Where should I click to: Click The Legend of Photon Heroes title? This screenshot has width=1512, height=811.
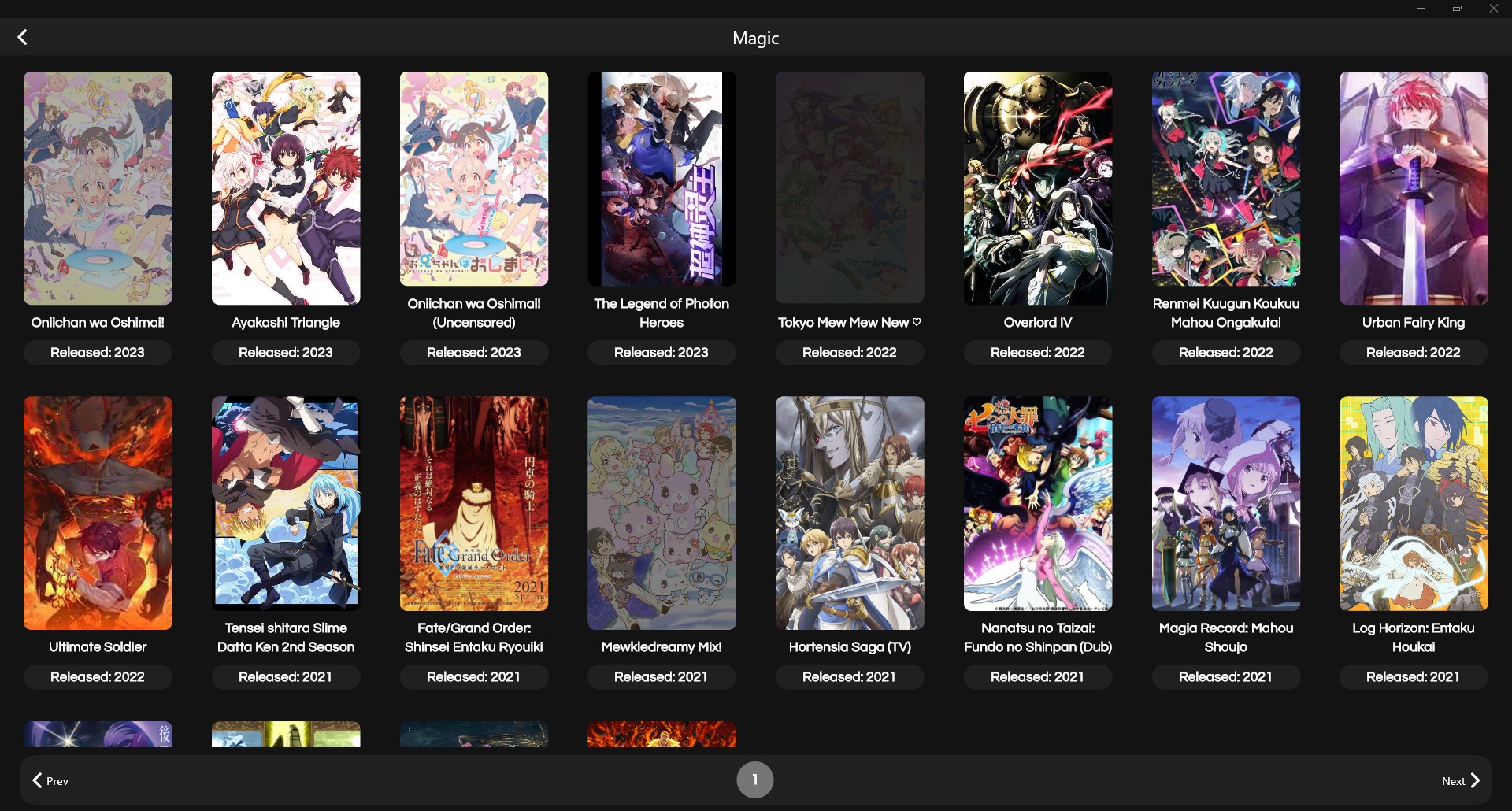click(661, 313)
